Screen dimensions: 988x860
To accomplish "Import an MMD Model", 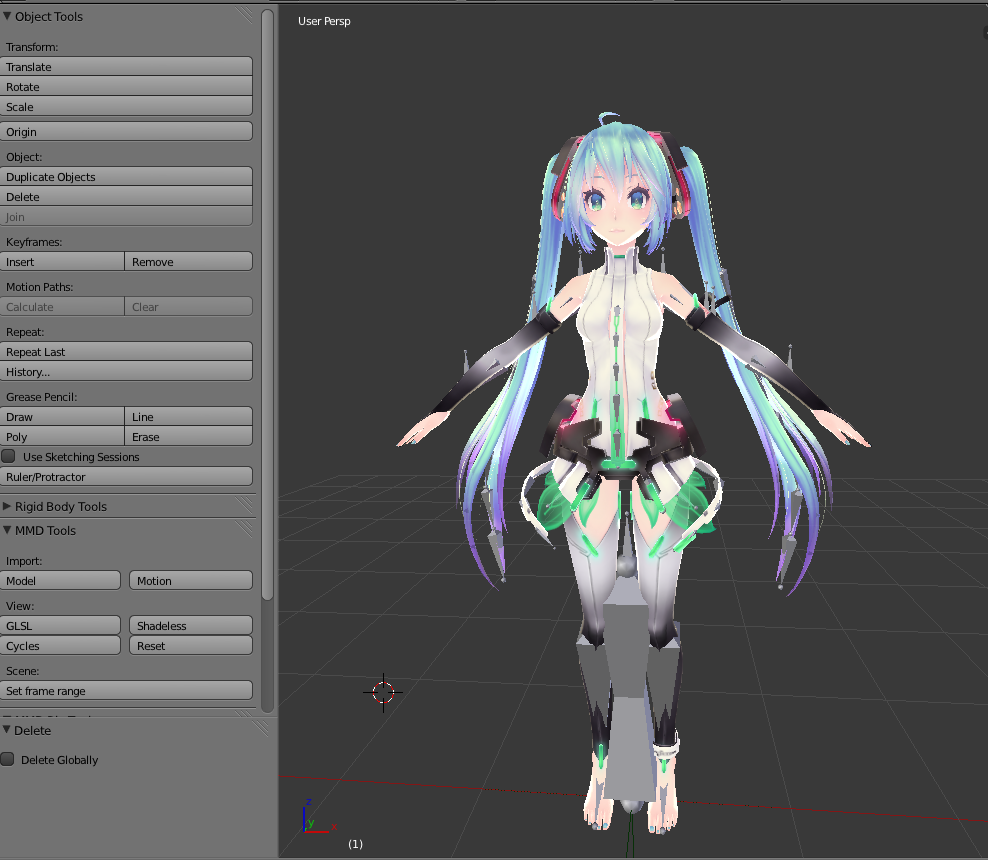I will (61, 580).
